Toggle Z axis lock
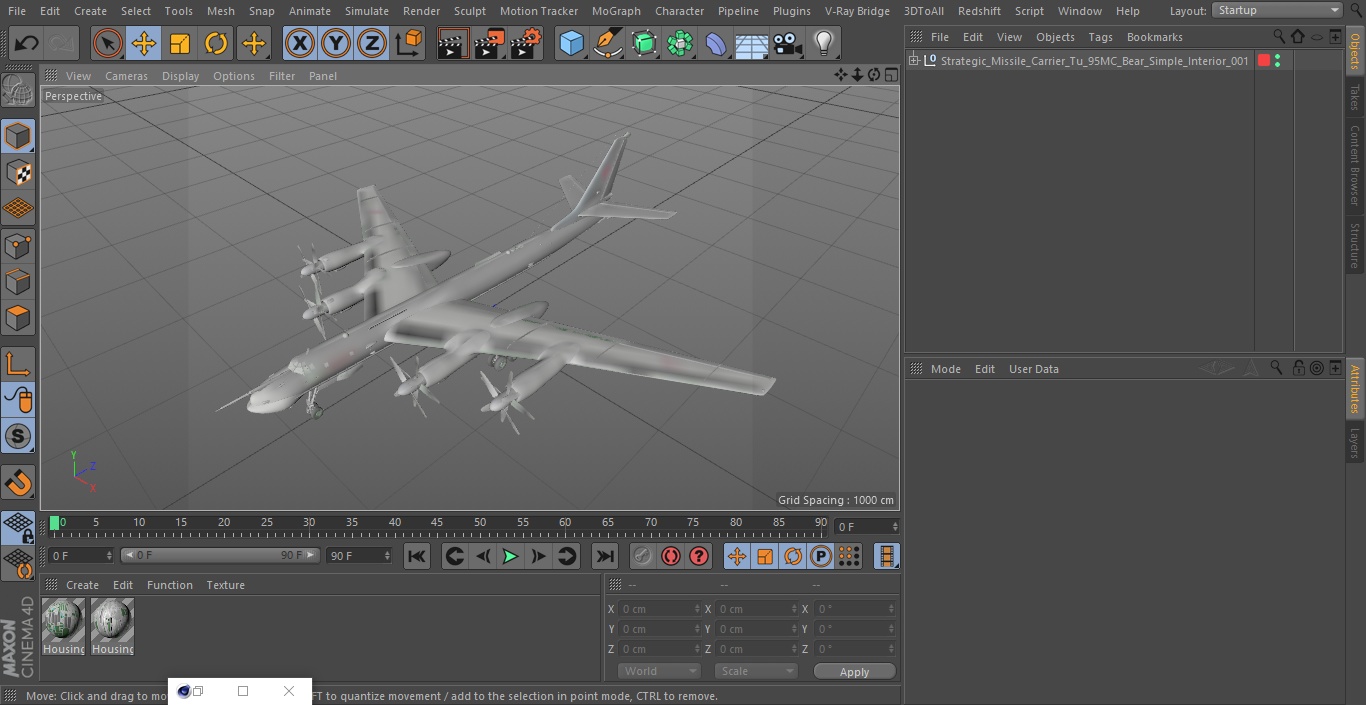 (x=371, y=43)
